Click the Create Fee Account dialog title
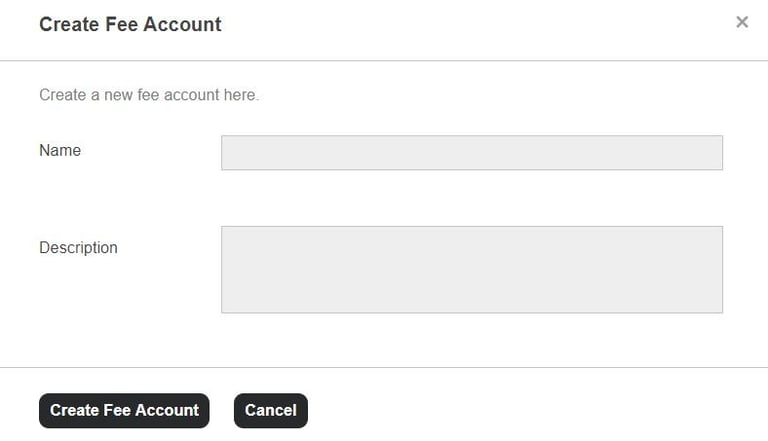The width and height of the screenshot is (768, 441). click(130, 24)
